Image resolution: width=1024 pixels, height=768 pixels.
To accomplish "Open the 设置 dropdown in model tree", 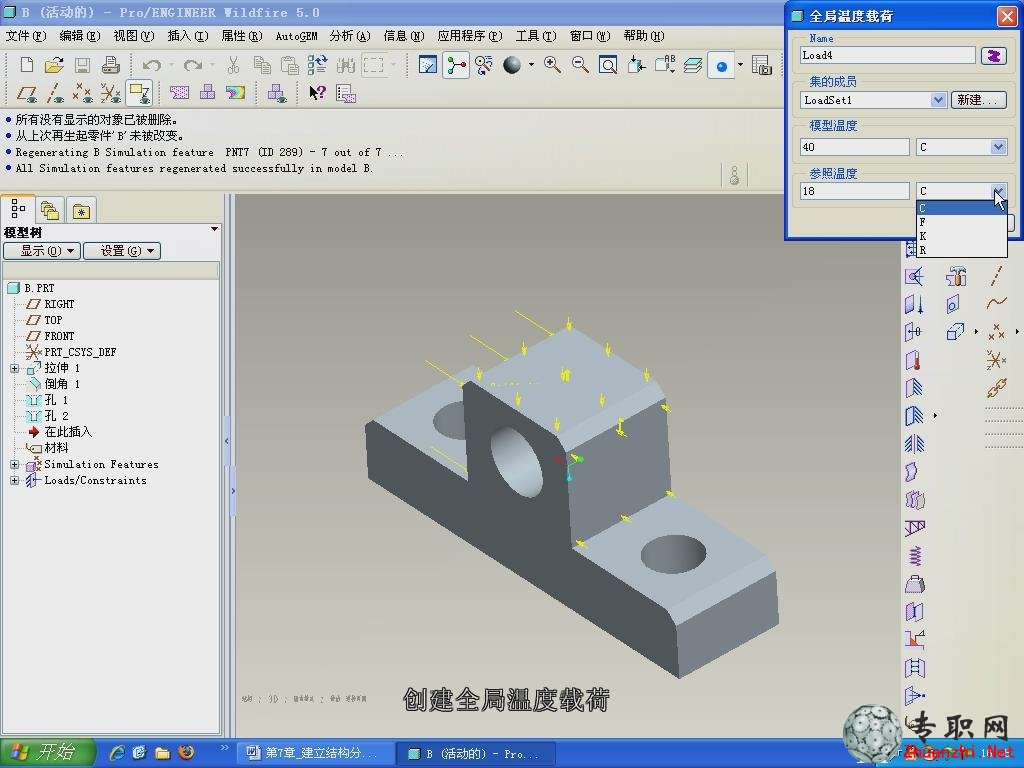I will point(122,251).
